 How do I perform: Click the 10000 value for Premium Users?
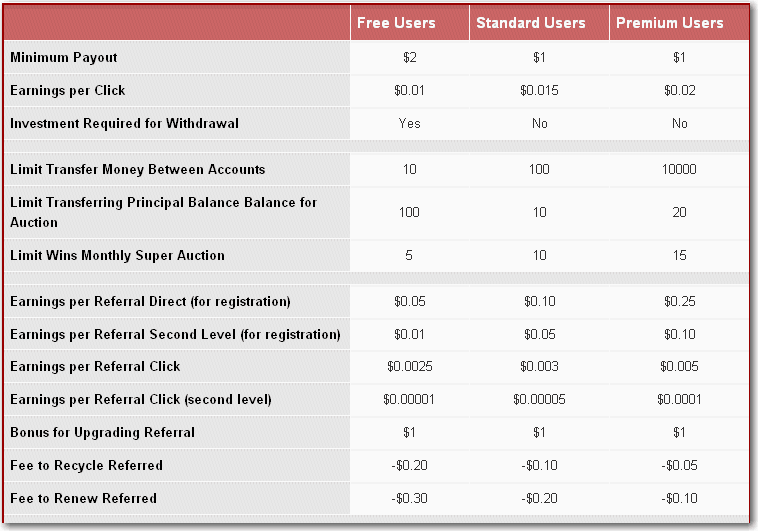coord(679,169)
